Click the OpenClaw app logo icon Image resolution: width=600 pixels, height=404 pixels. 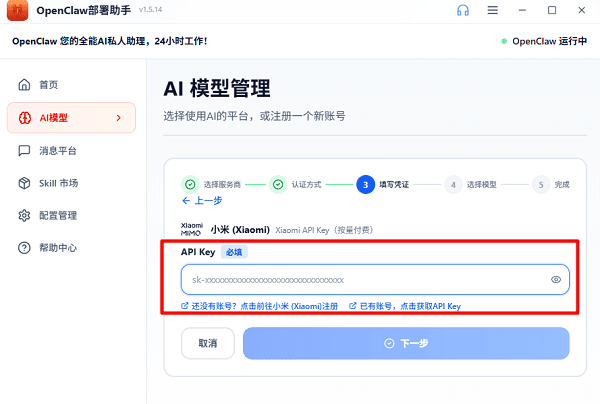tap(17, 10)
